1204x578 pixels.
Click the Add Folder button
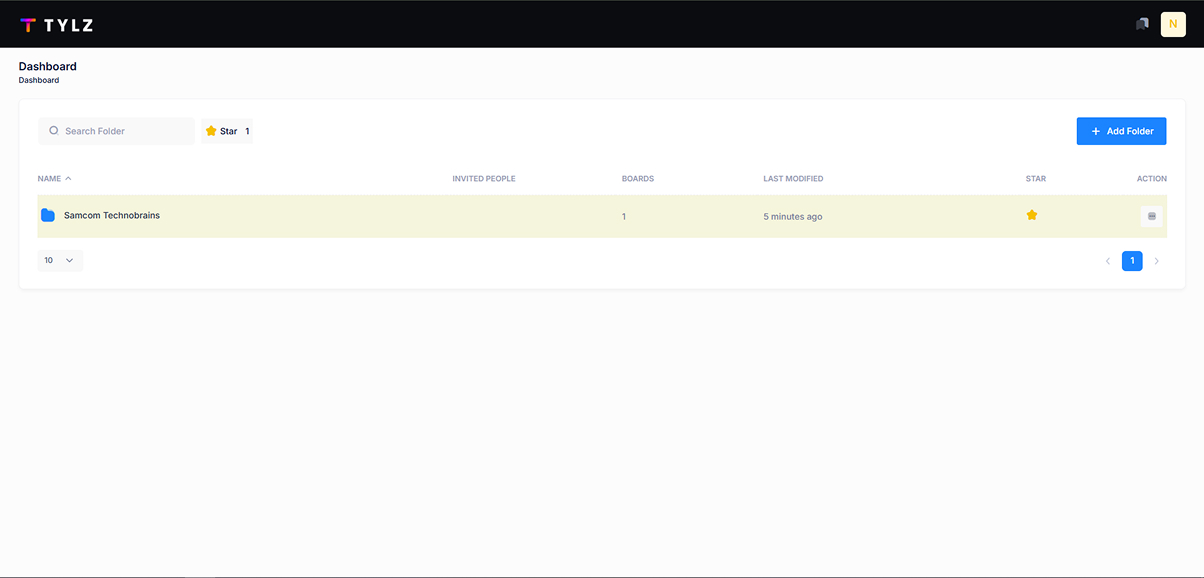(1121, 131)
